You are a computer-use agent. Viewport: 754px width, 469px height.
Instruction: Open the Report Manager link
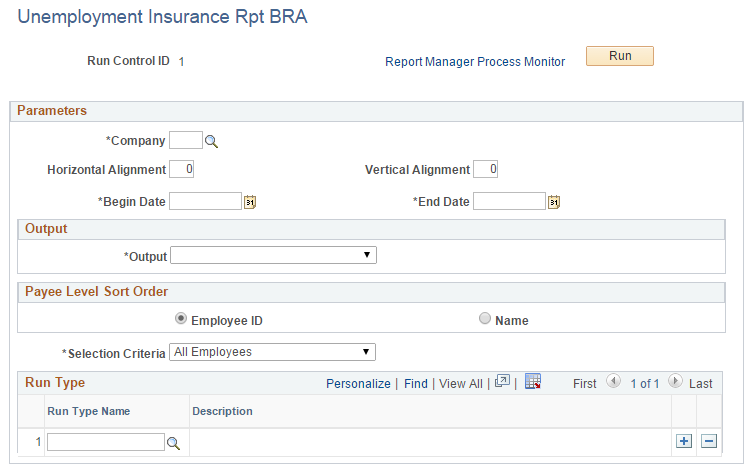[430, 62]
